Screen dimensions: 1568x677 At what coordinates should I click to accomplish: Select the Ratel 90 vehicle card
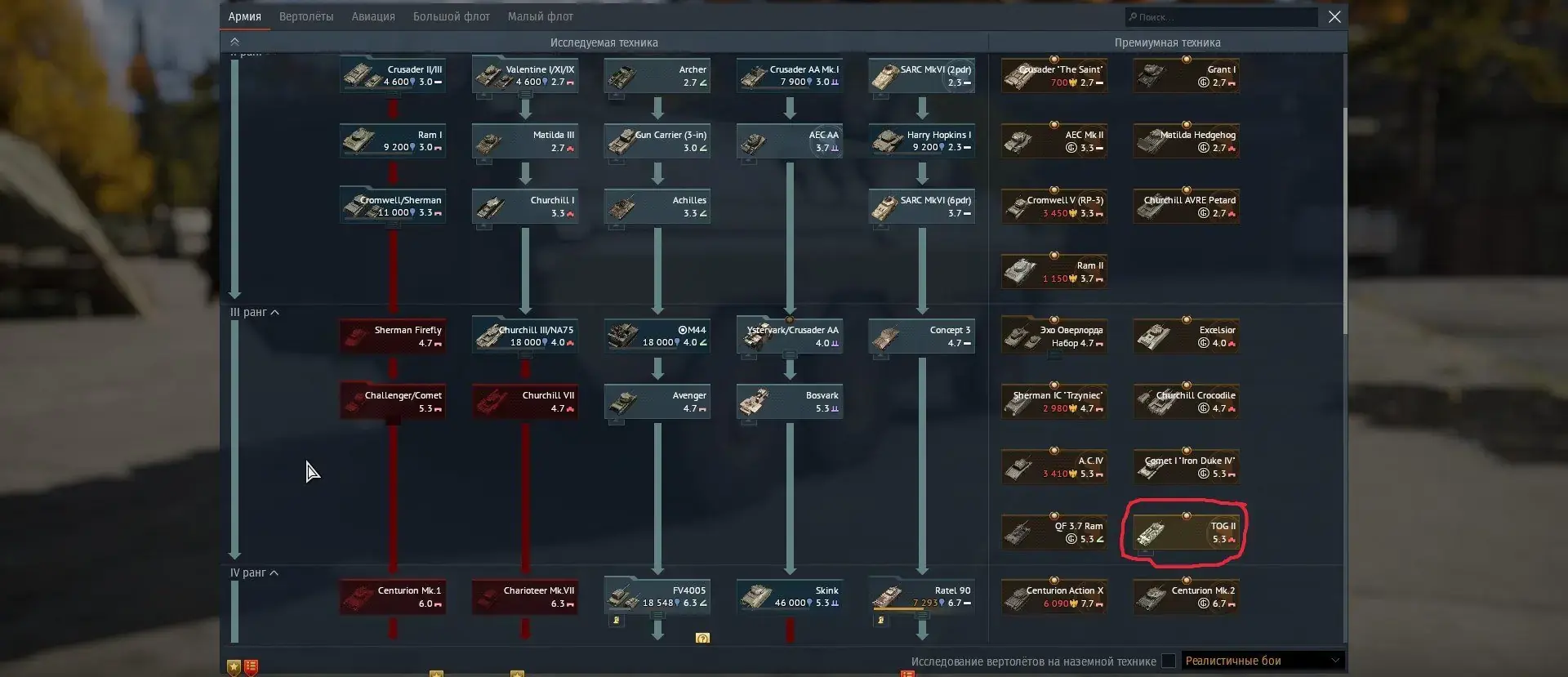[922, 597]
